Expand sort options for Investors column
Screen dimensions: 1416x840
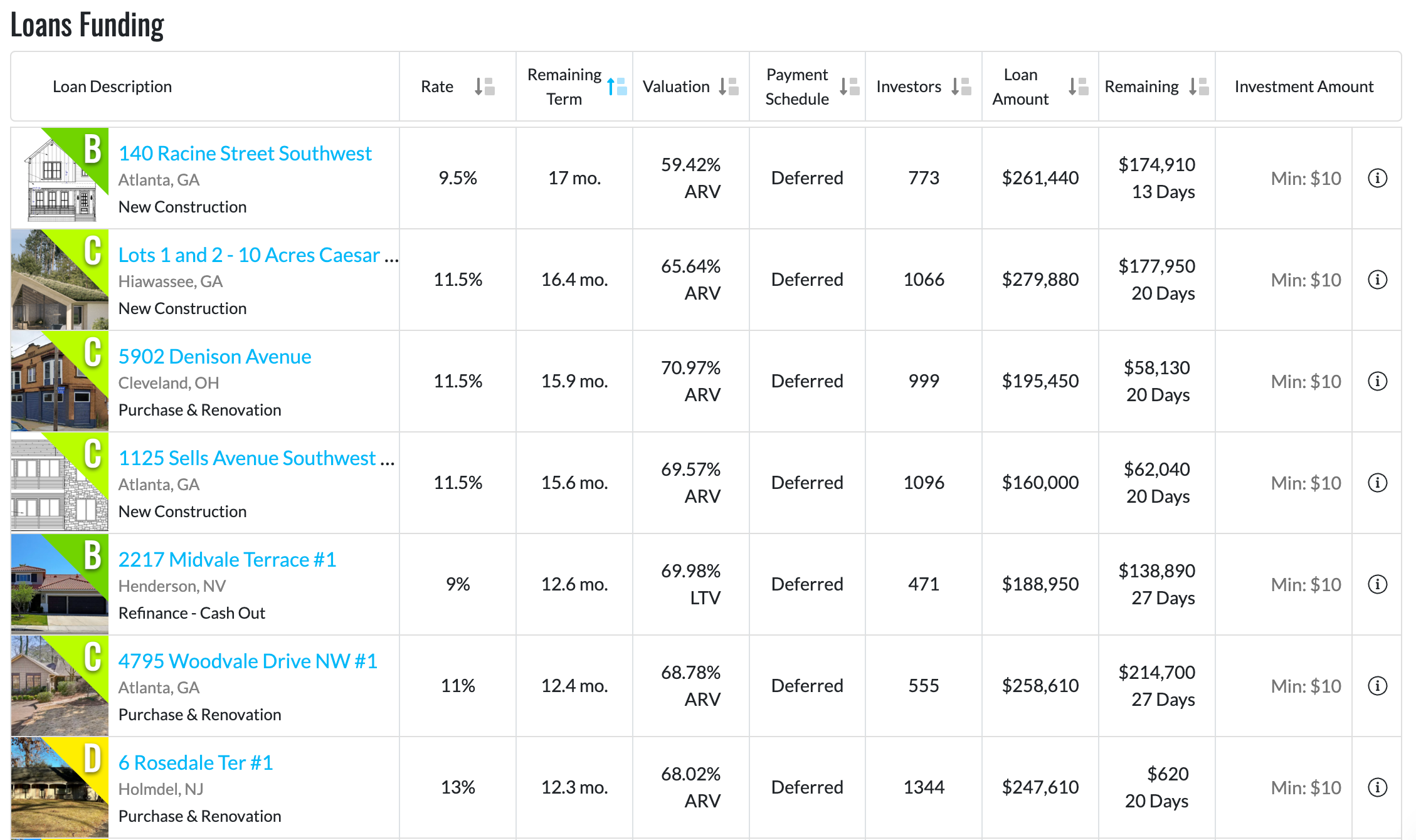[965, 87]
